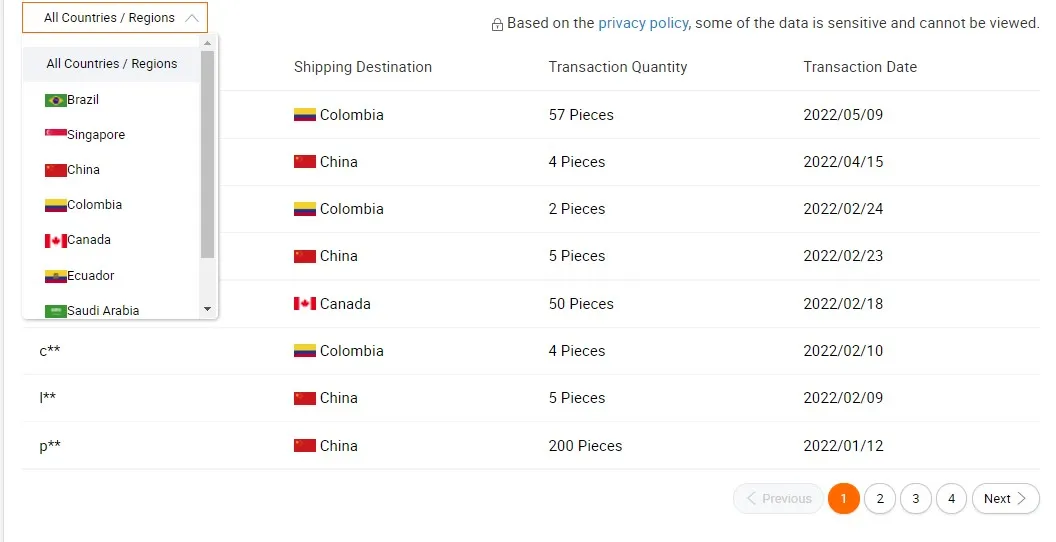Image resolution: width=1056 pixels, height=542 pixels.
Task: Click the Transaction Date column header
Action: (860, 67)
